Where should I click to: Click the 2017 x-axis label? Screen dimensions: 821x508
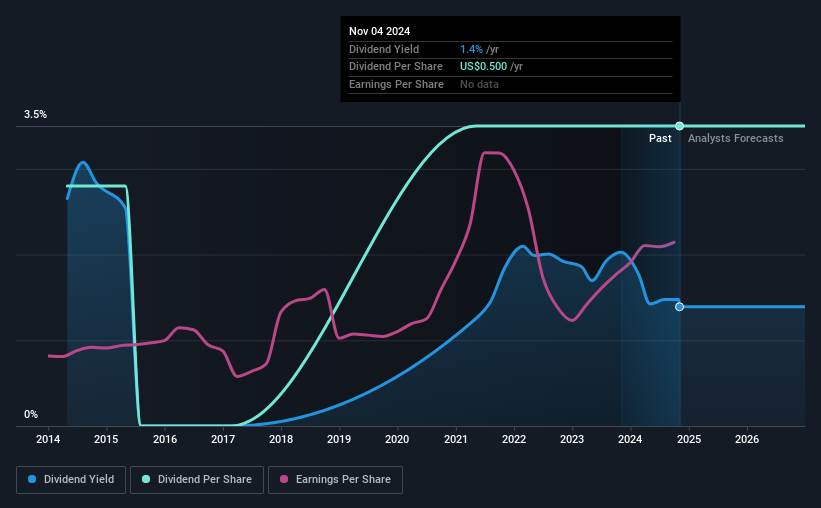[223, 439]
